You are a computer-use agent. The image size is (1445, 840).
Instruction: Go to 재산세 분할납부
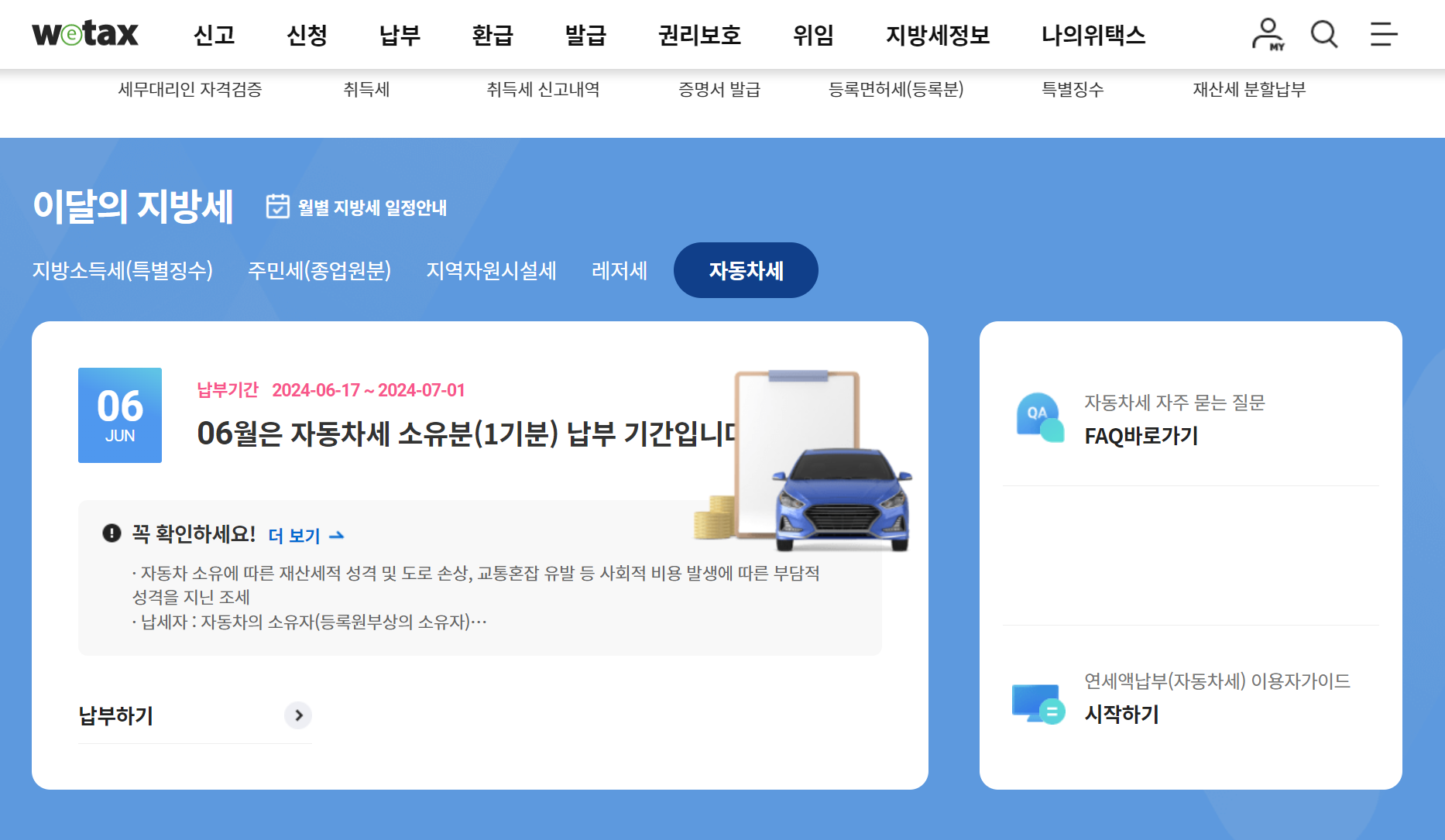[x=1249, y=89]
